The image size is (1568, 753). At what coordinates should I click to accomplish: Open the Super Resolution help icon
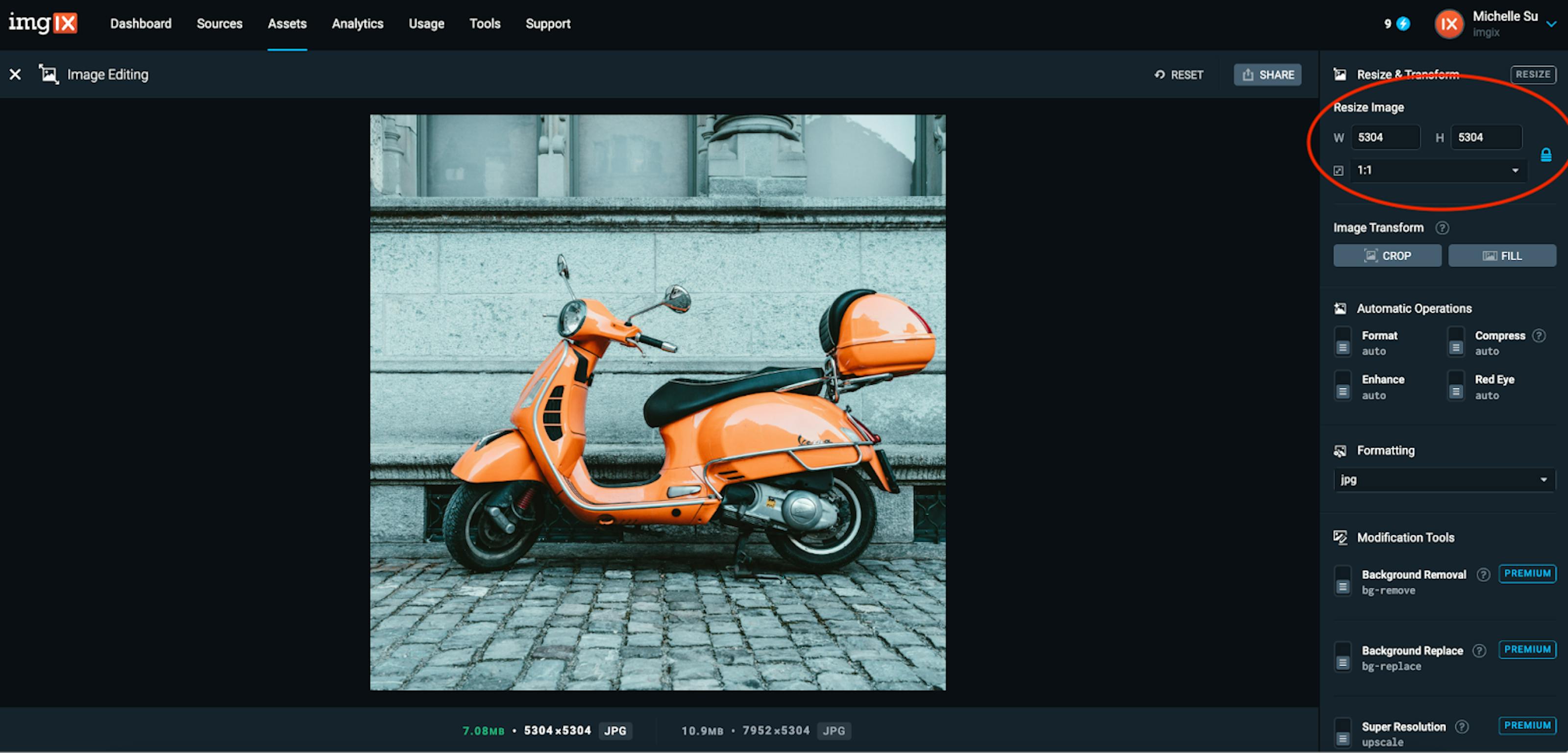1462,727
